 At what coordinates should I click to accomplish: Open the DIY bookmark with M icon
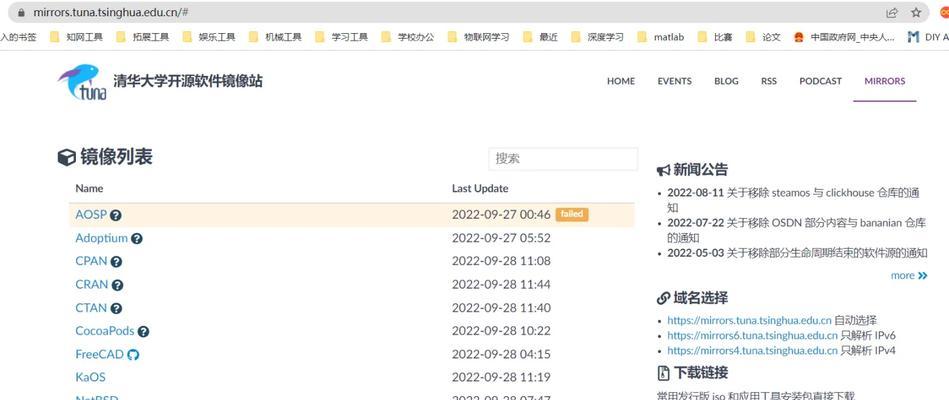(928, 37)
